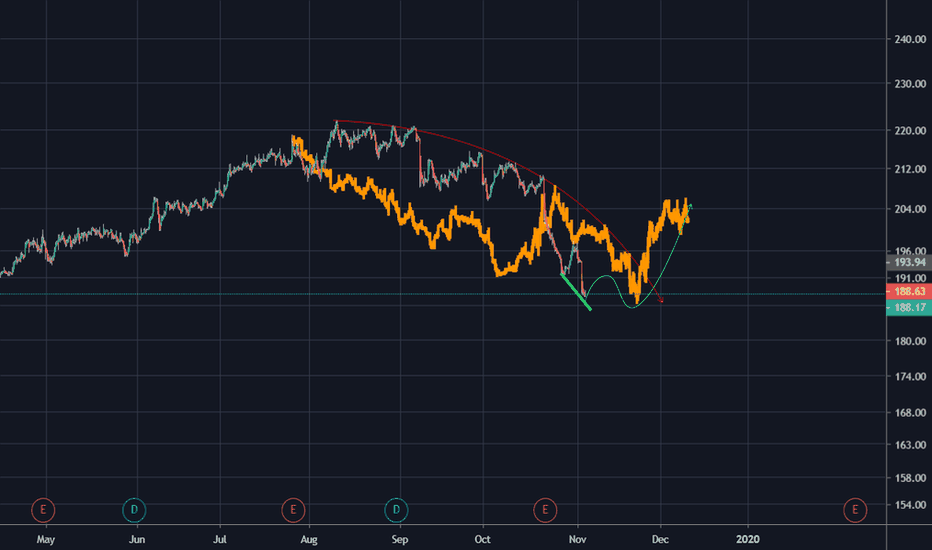Screen dimensions: 932x550
Task: Open the earnings marker above the May label
Action: click(43, 510)
